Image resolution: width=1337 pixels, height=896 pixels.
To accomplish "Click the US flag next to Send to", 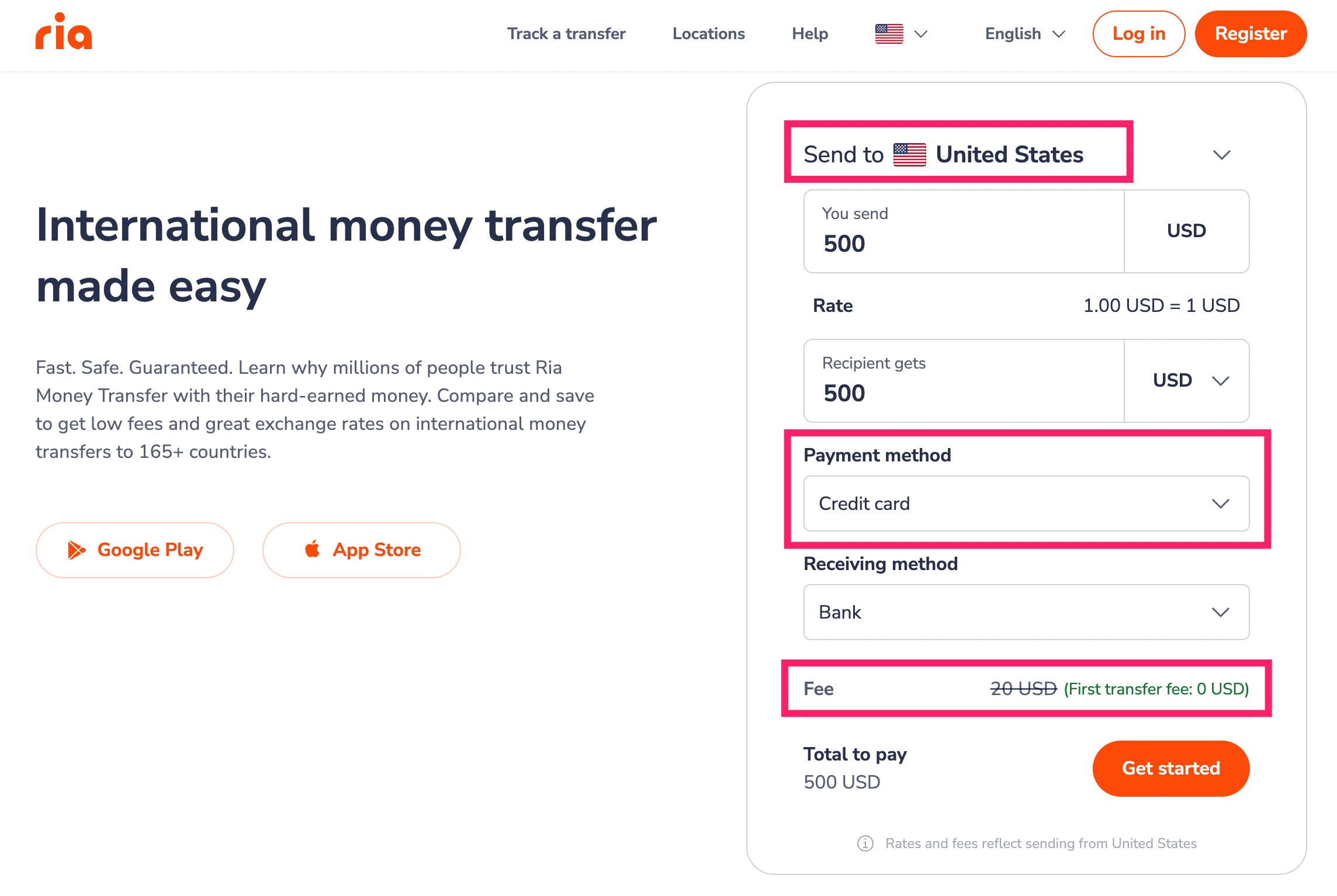I will coord(909,155).
